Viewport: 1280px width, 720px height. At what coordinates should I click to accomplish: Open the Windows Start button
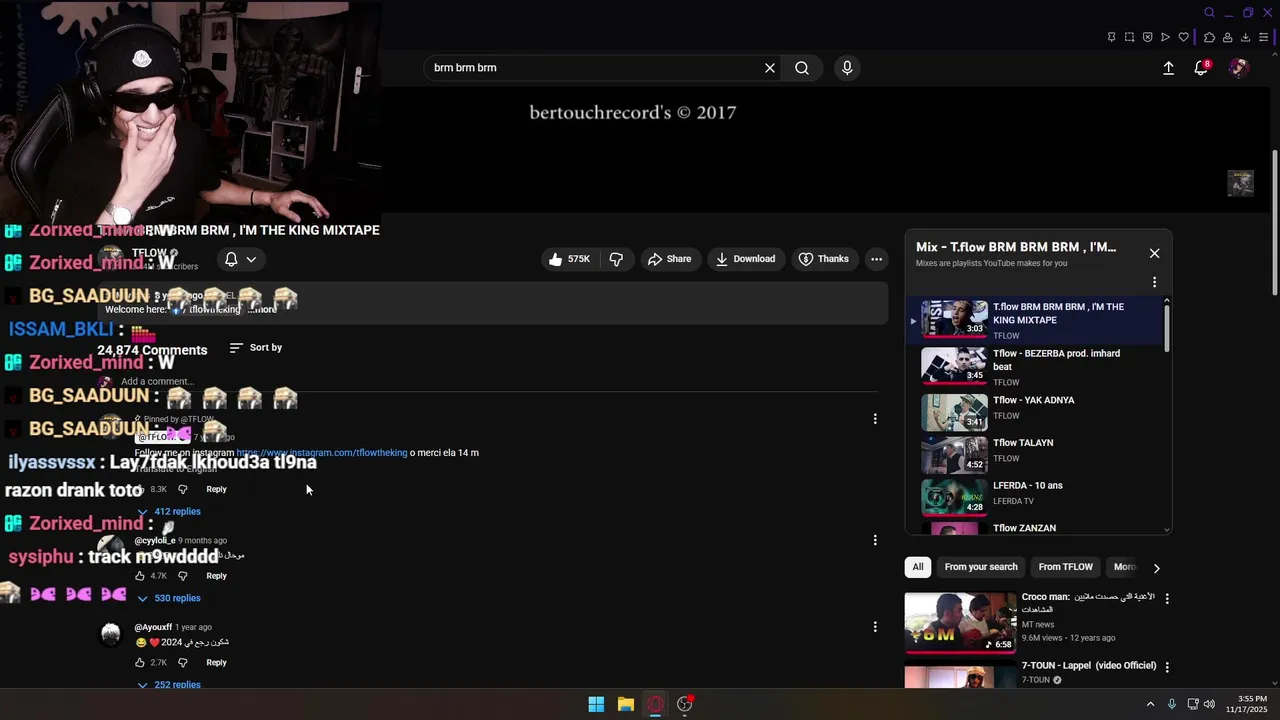(596, 704)
